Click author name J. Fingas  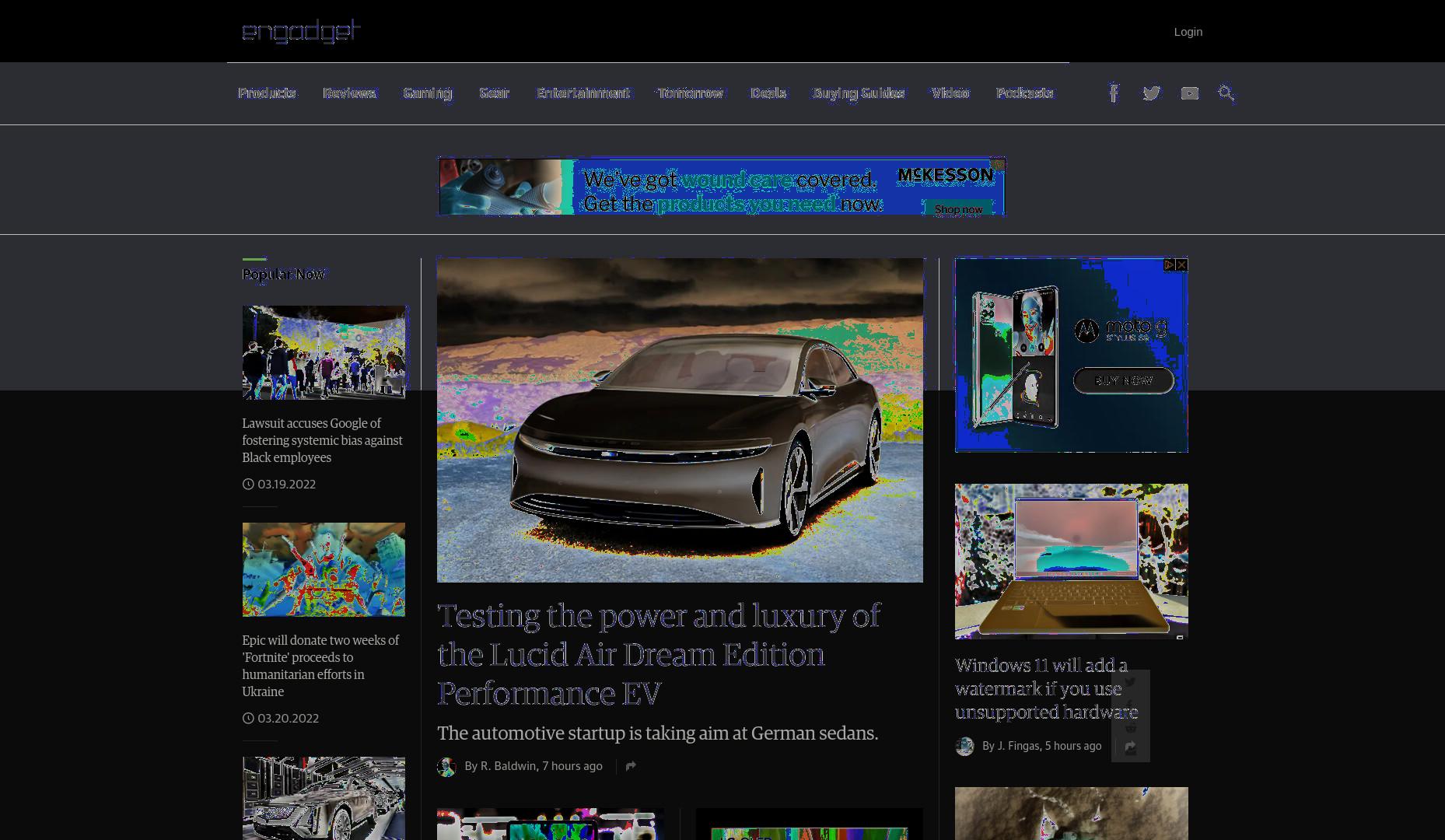coord(1018,746)
